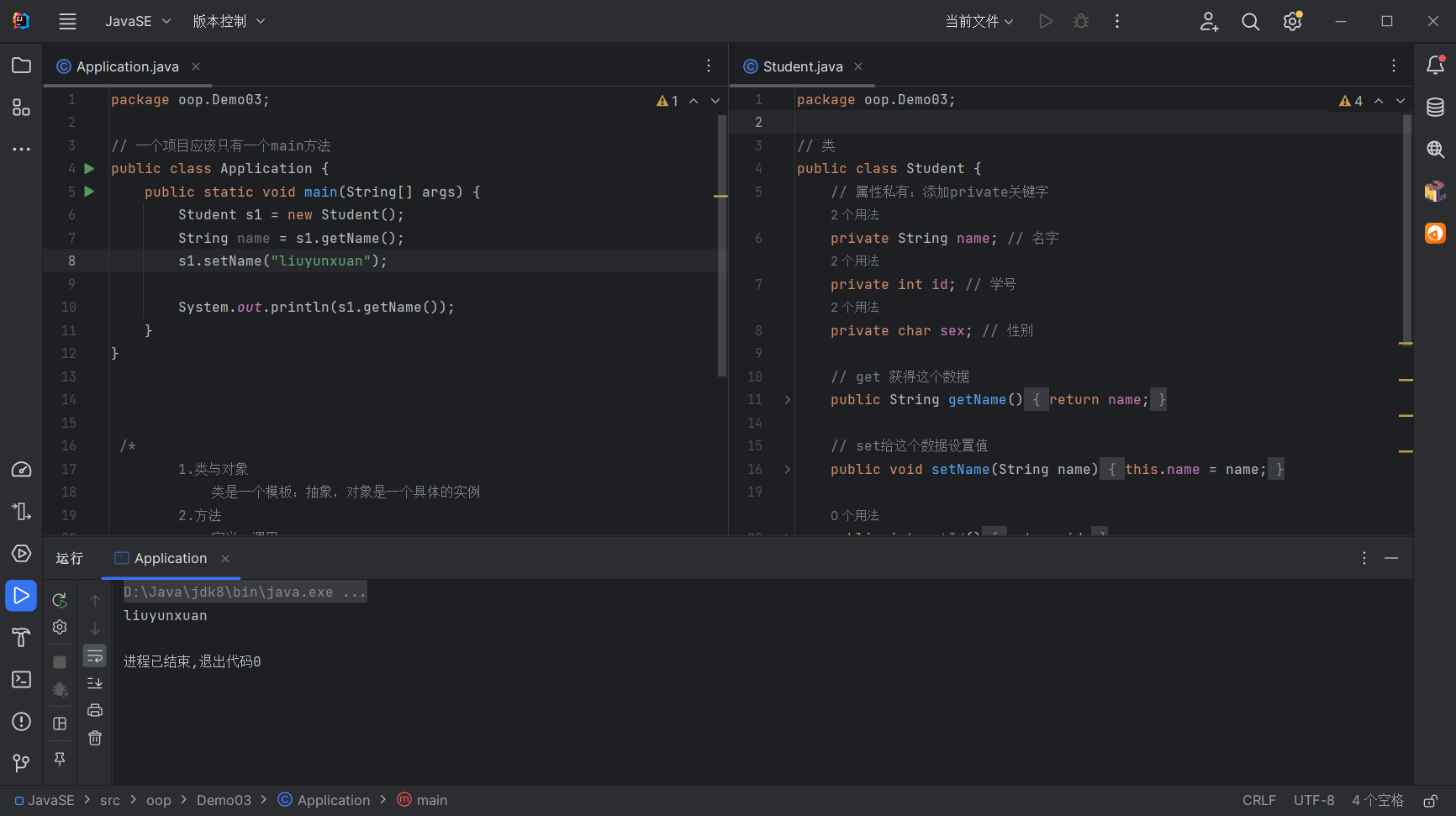The image size is (1456, 816).
Task: Open the Project tool window folder icon
Action: [x=21, y=66]
